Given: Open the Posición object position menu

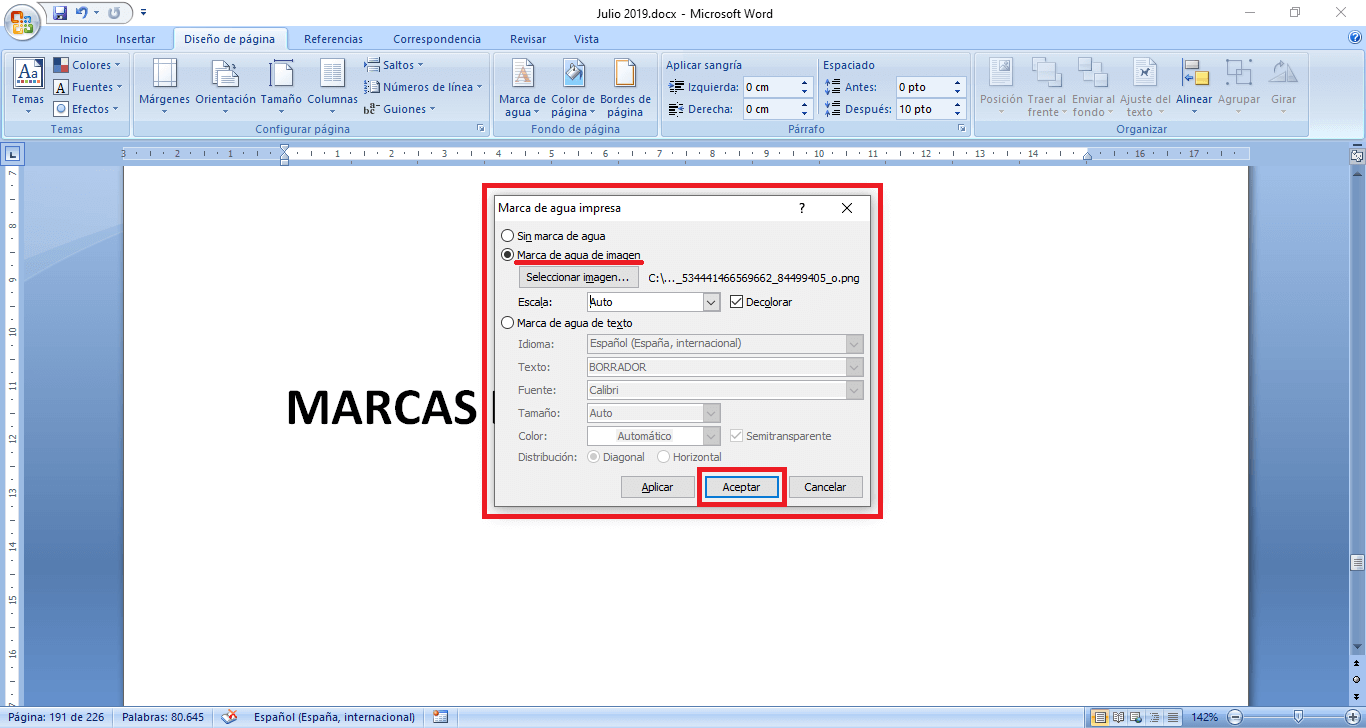Looking at the screenshot, I should 1001,87.
